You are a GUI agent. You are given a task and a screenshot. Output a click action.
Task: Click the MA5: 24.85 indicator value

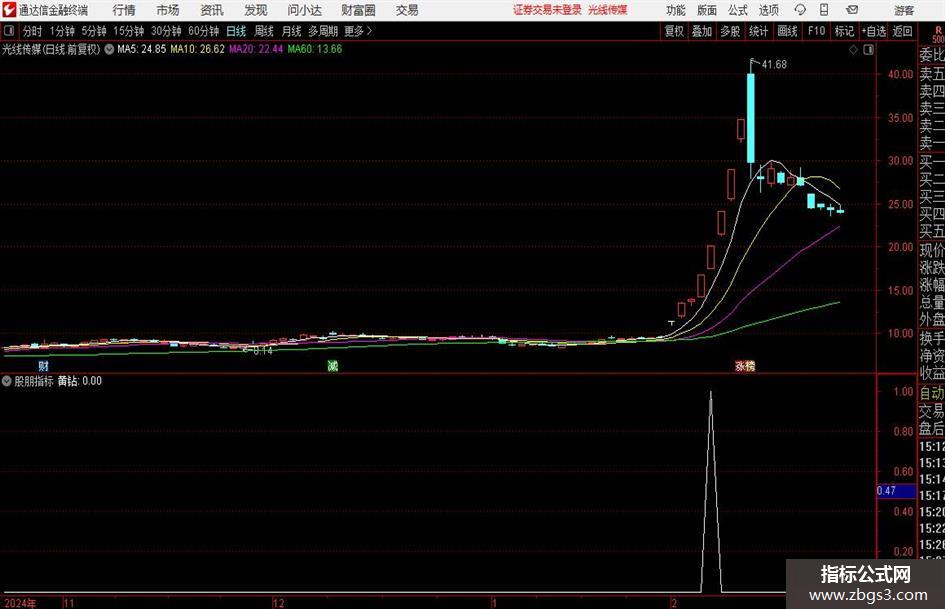[141, 49]
